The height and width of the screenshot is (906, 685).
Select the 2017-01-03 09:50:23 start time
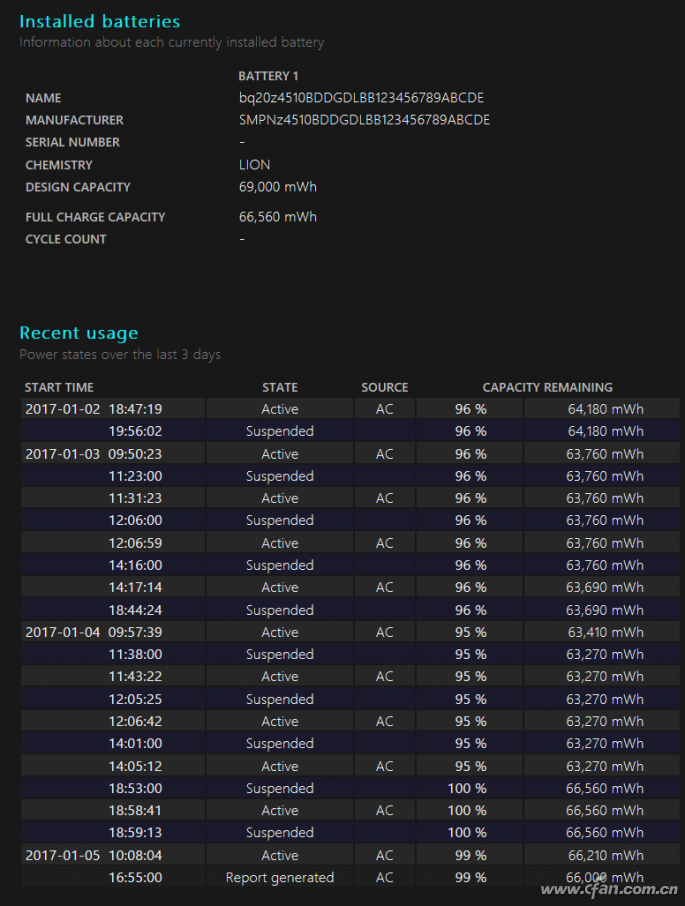(94, 454)
